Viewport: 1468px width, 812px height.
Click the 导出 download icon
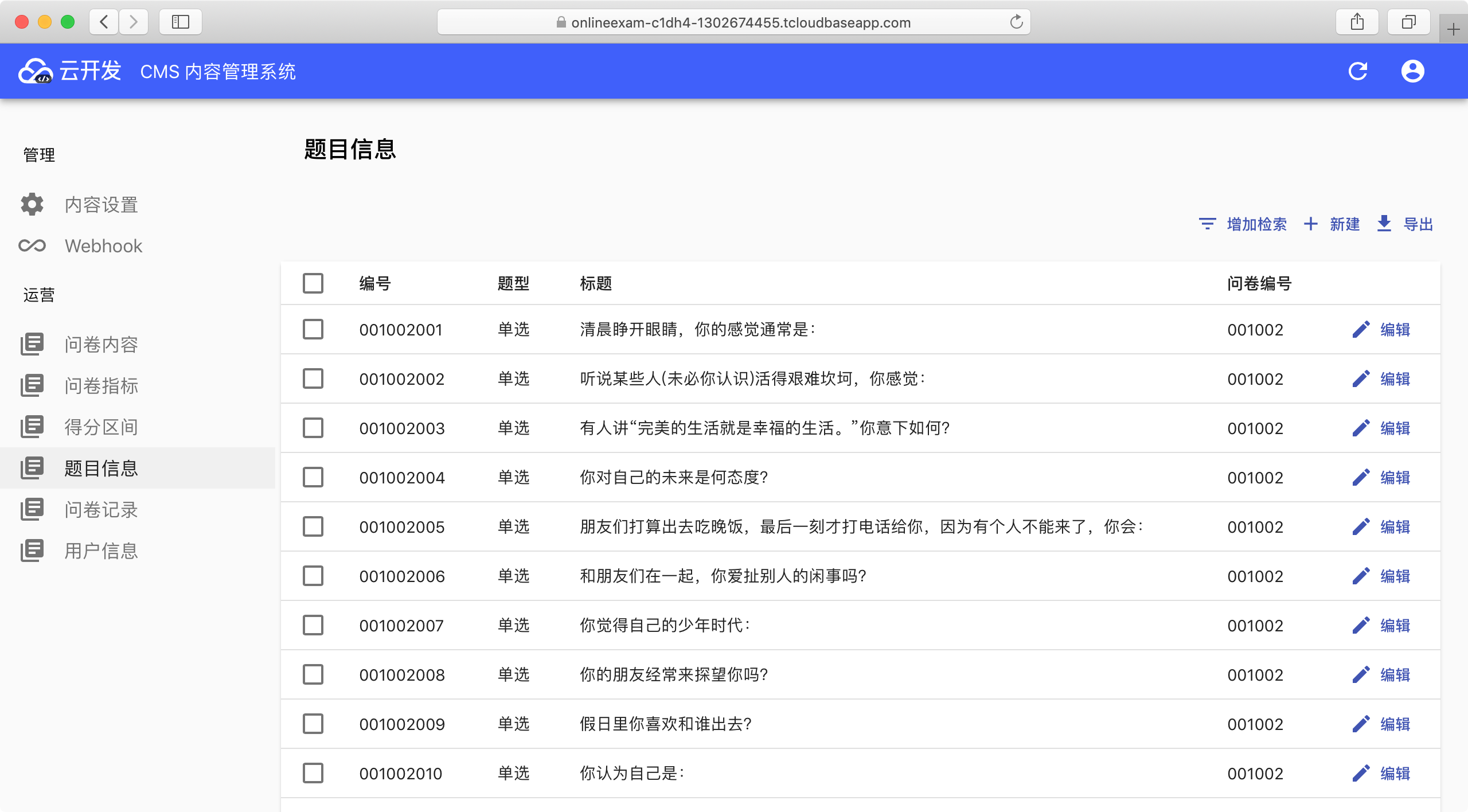point(1384,224)
